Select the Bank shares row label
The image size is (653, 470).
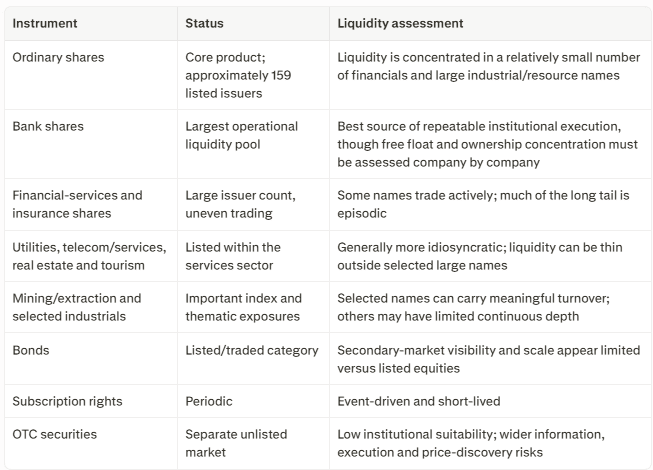click(x=48, y=127)
